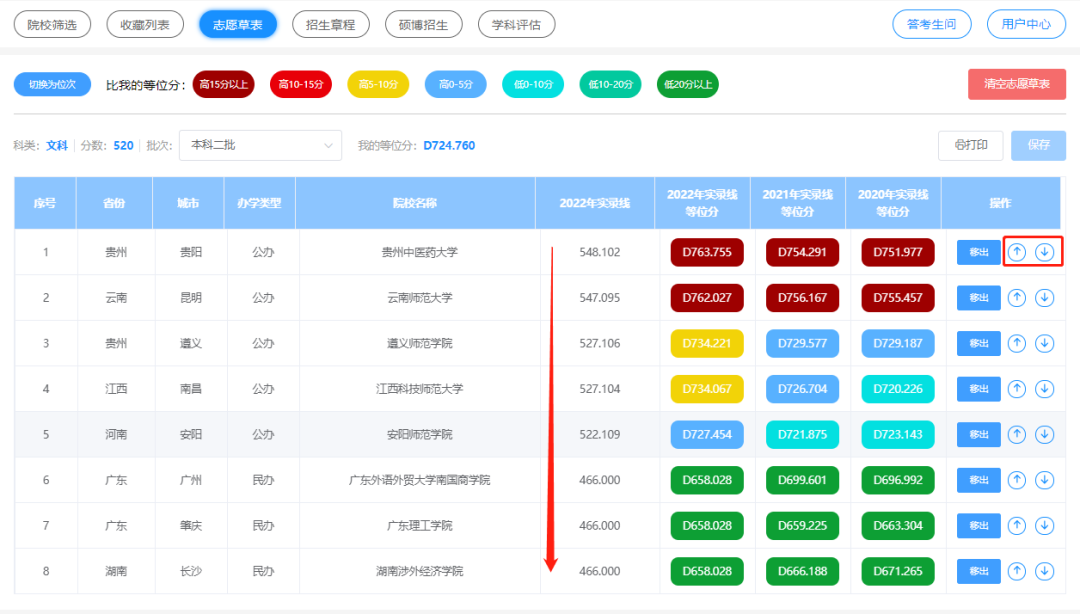Image resolution: width=1080 pixels, height=614 pixels.
Task: Move 广东理工学院 row up
Action: (1017, 526)
